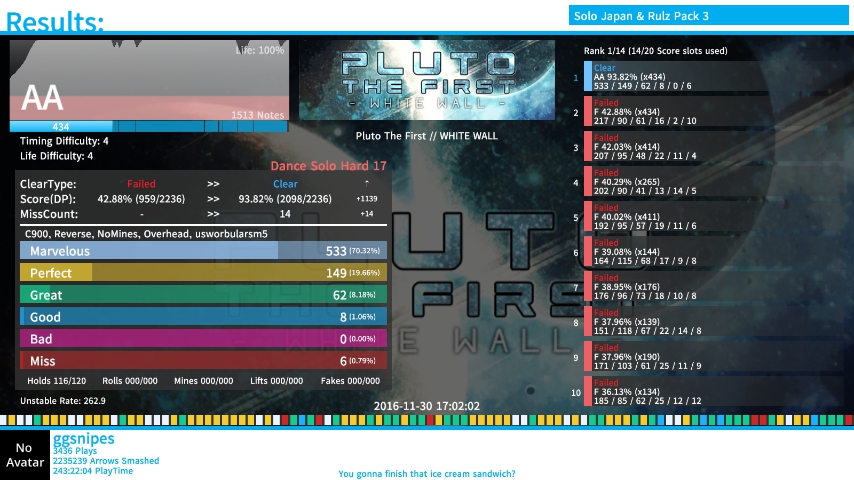Screen dimensions: 854x480
Task: Click the Good judgment bar
Action: click(x=202, y=317)
